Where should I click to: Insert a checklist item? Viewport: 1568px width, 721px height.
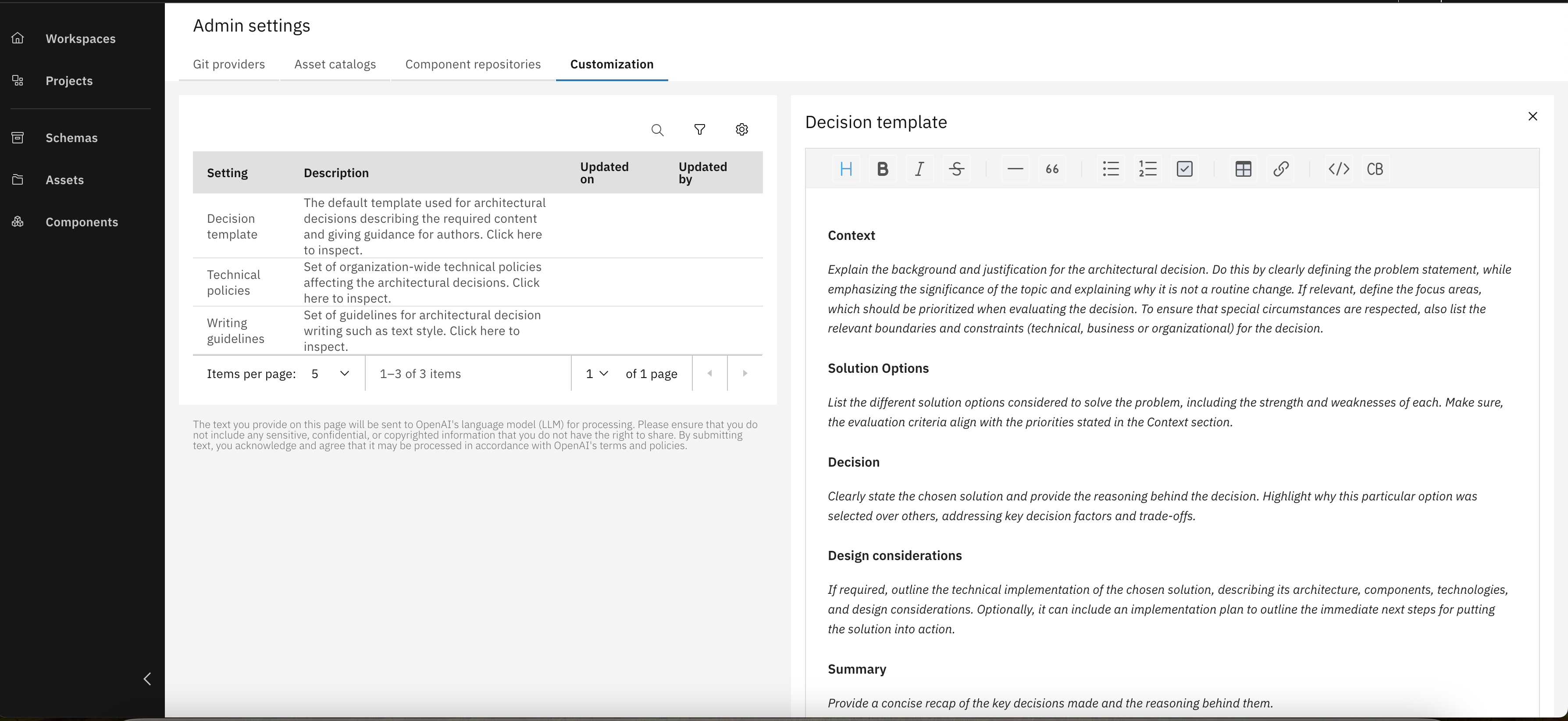point(1184,169)
